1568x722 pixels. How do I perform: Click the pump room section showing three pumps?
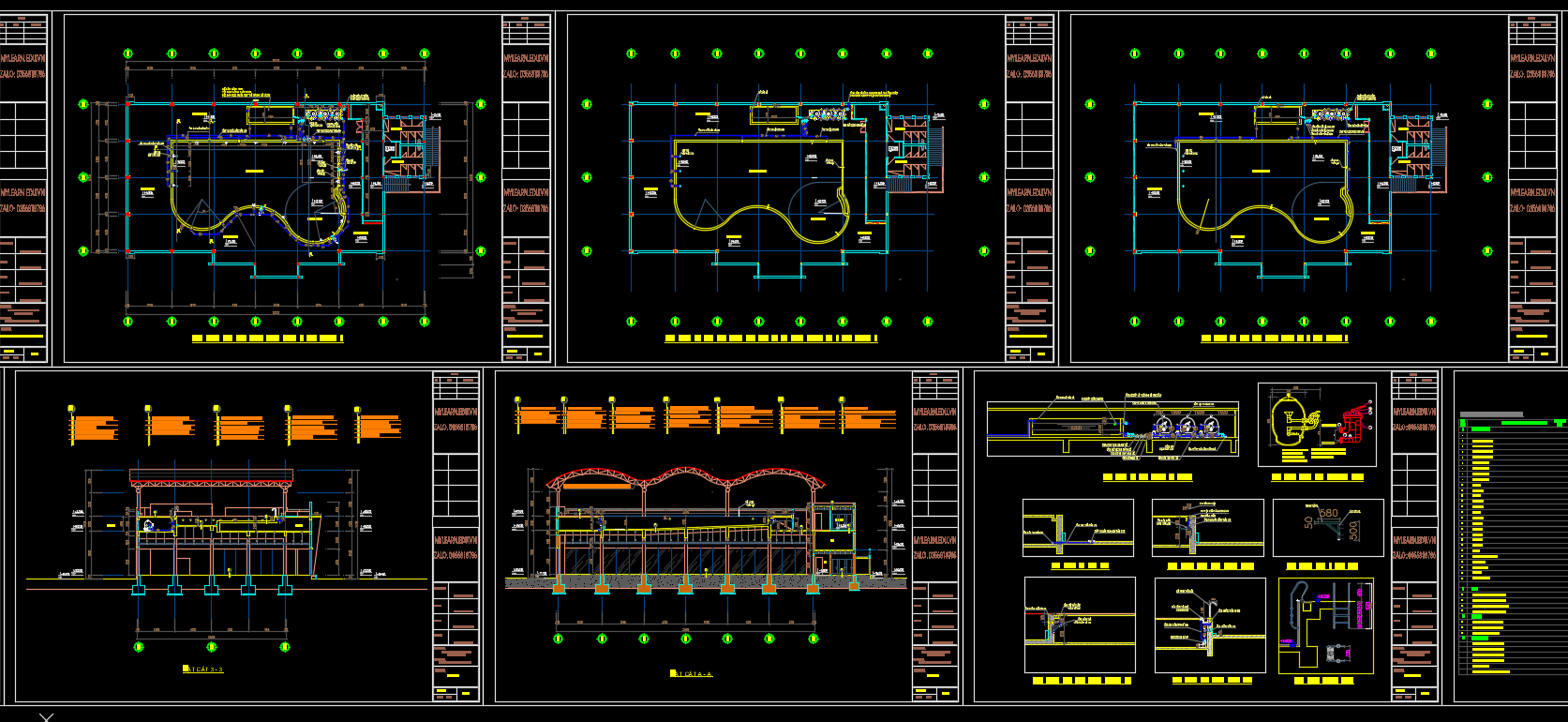[1113, 429]
